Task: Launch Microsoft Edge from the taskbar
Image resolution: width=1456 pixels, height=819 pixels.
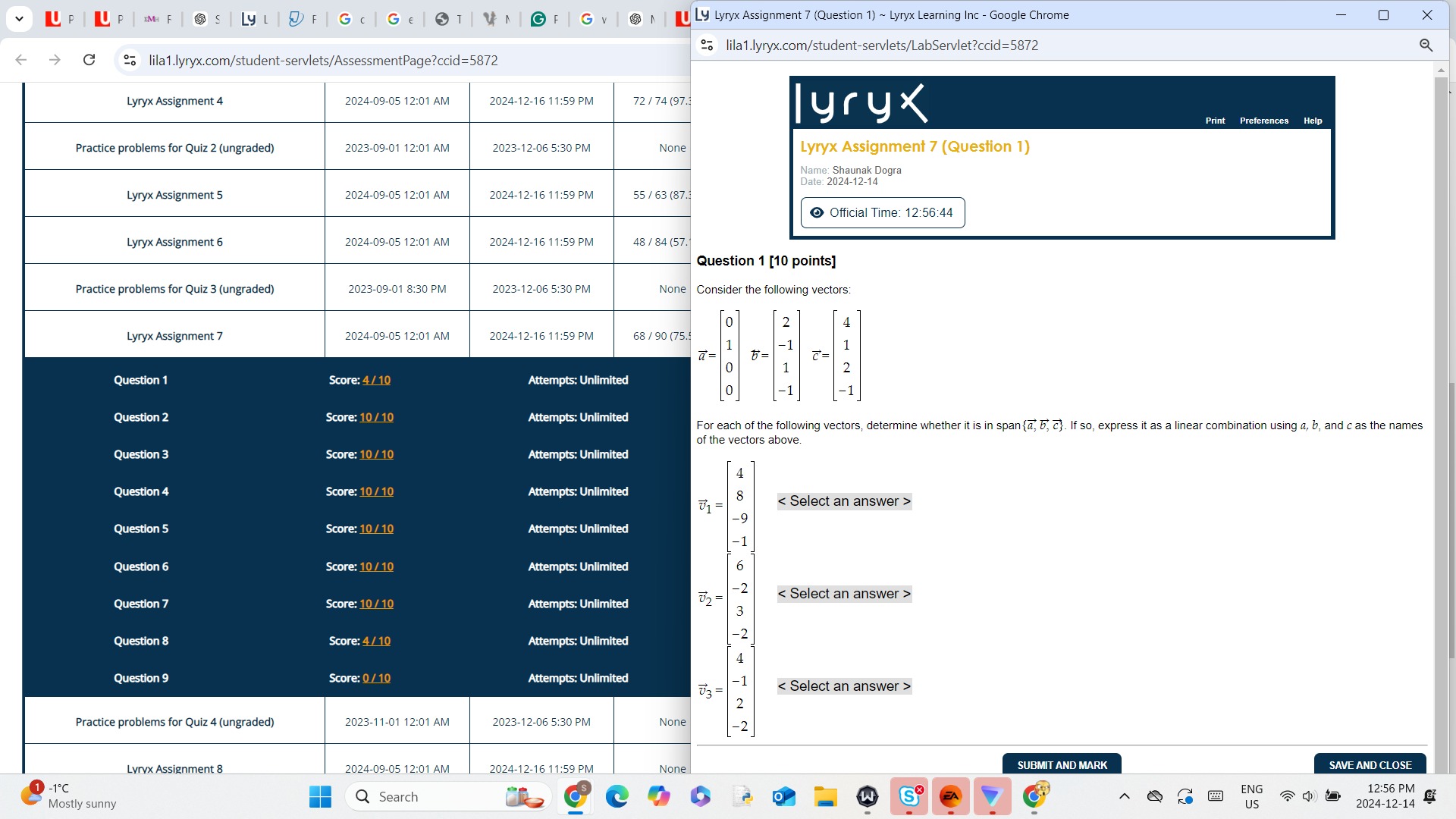Action: (617, 796)
